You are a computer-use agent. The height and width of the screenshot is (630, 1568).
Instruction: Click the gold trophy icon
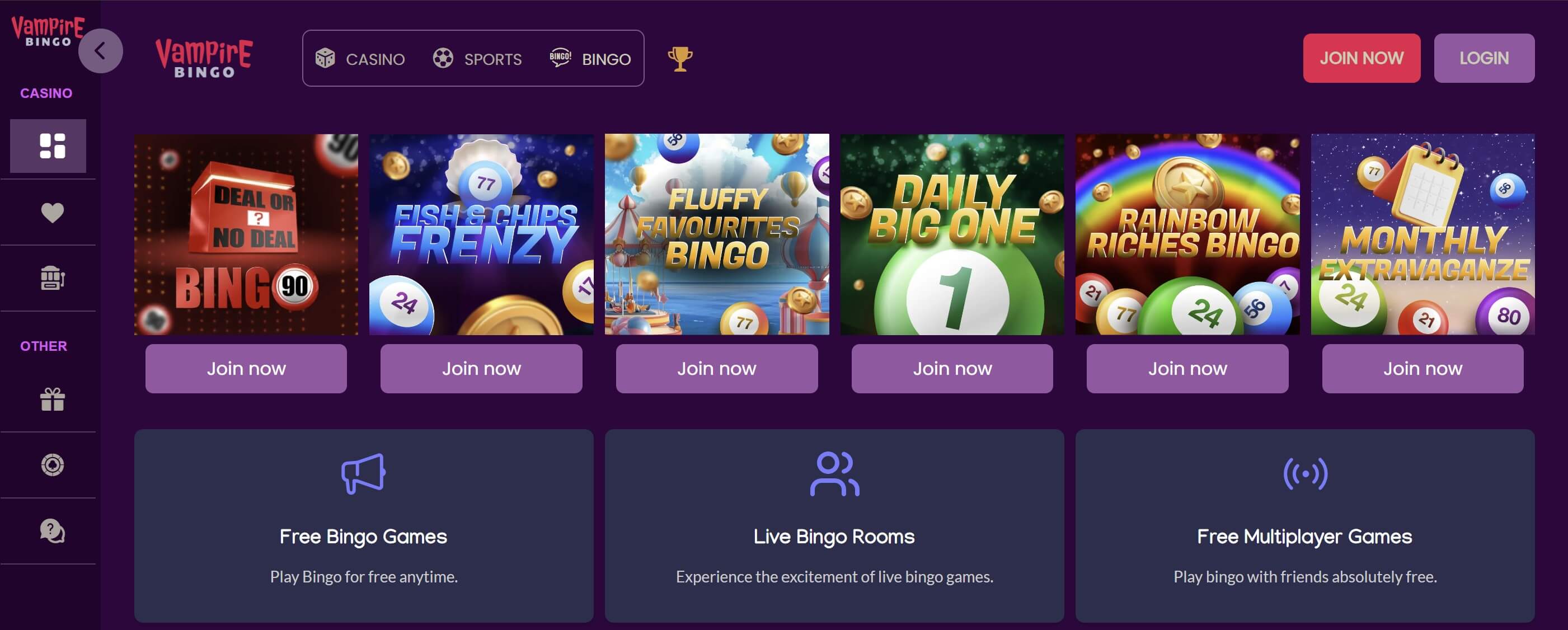point(680,59)
